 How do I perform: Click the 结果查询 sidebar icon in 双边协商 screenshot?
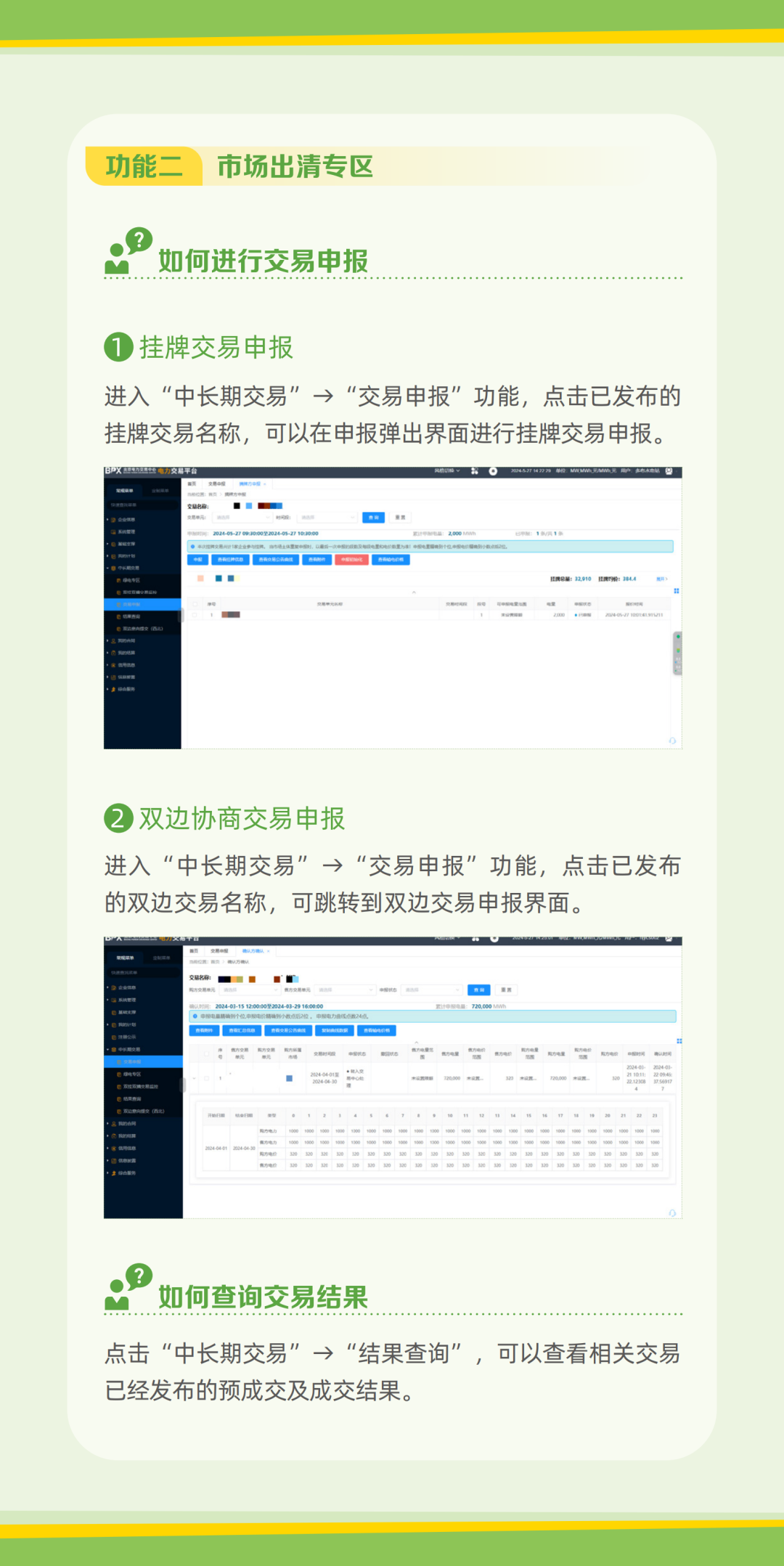pos(119,1098)
